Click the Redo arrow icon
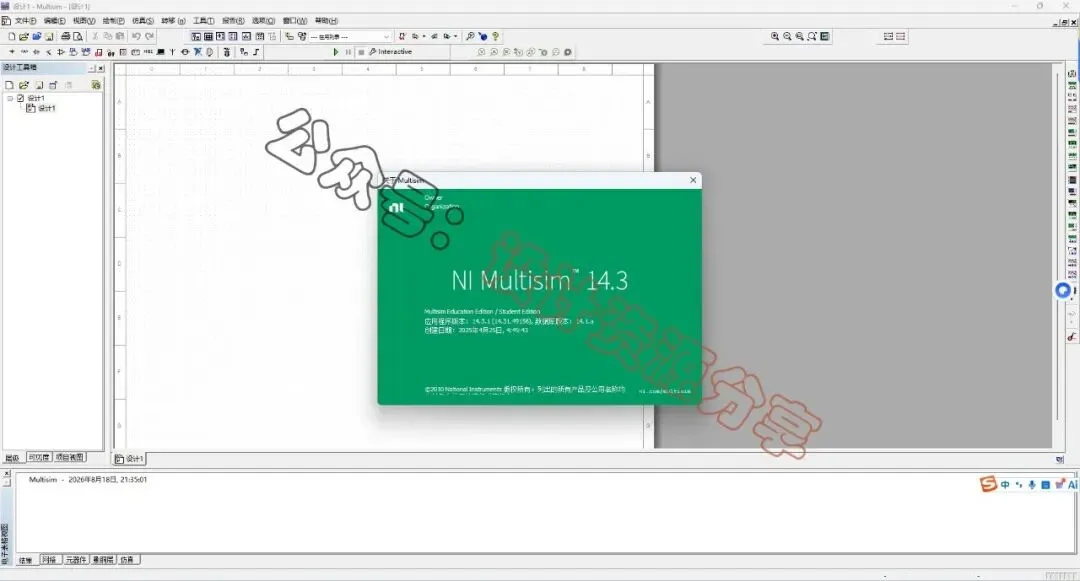This screenshot has width=1080, height=581. [x=149, y=36]
